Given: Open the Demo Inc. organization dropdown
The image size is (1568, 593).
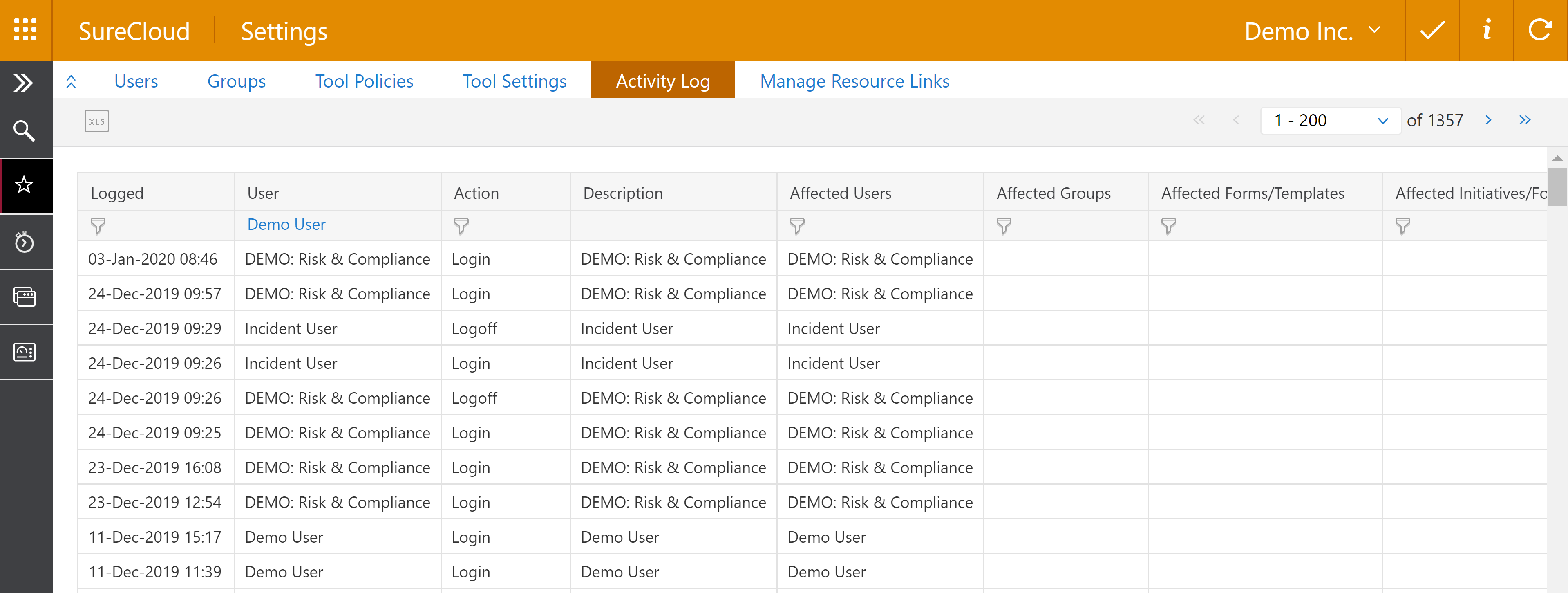Looking at the screenshot, I should tap(1312, 31).
